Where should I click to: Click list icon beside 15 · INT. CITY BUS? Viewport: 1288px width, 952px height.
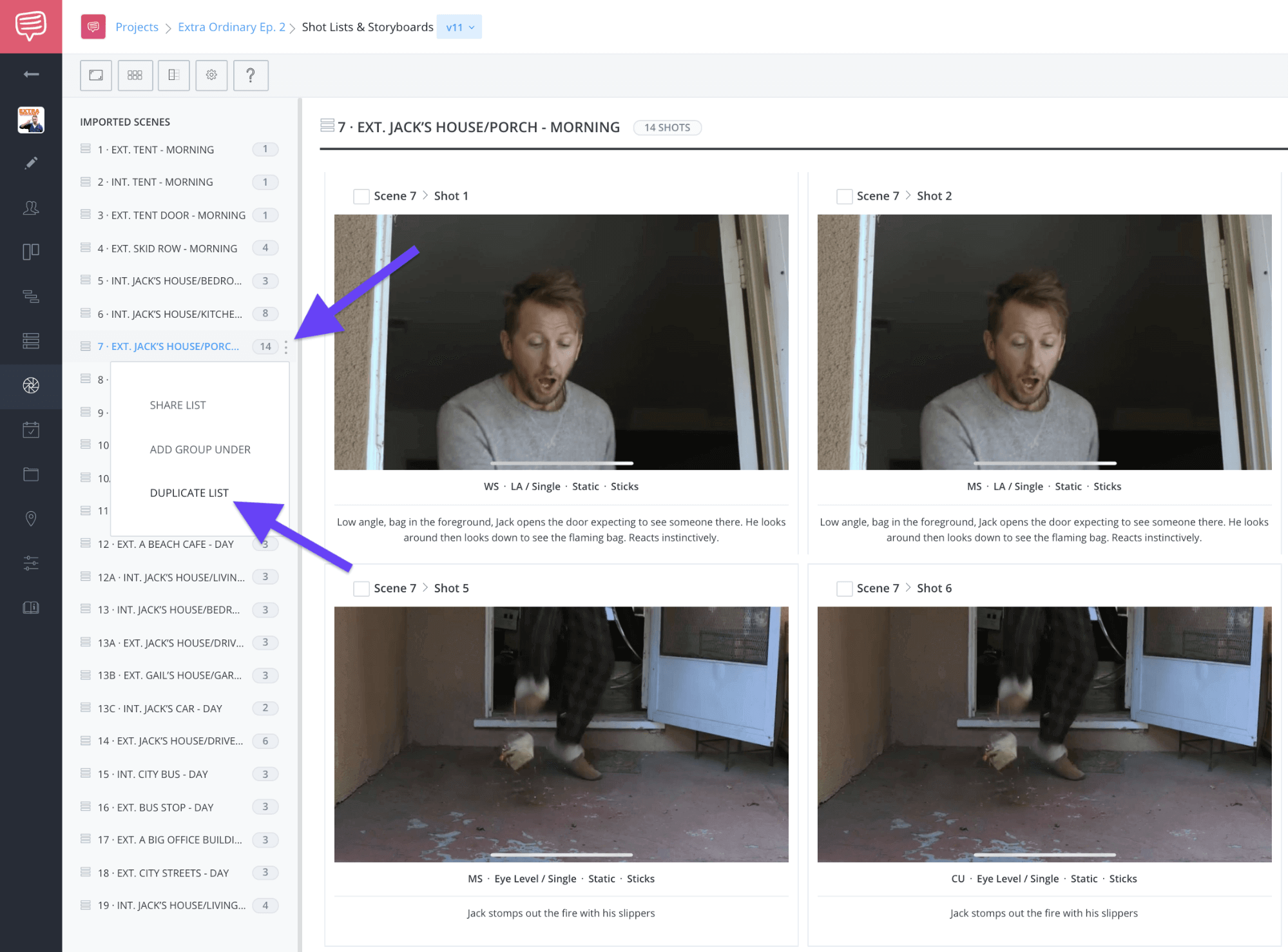coord(86,773)
